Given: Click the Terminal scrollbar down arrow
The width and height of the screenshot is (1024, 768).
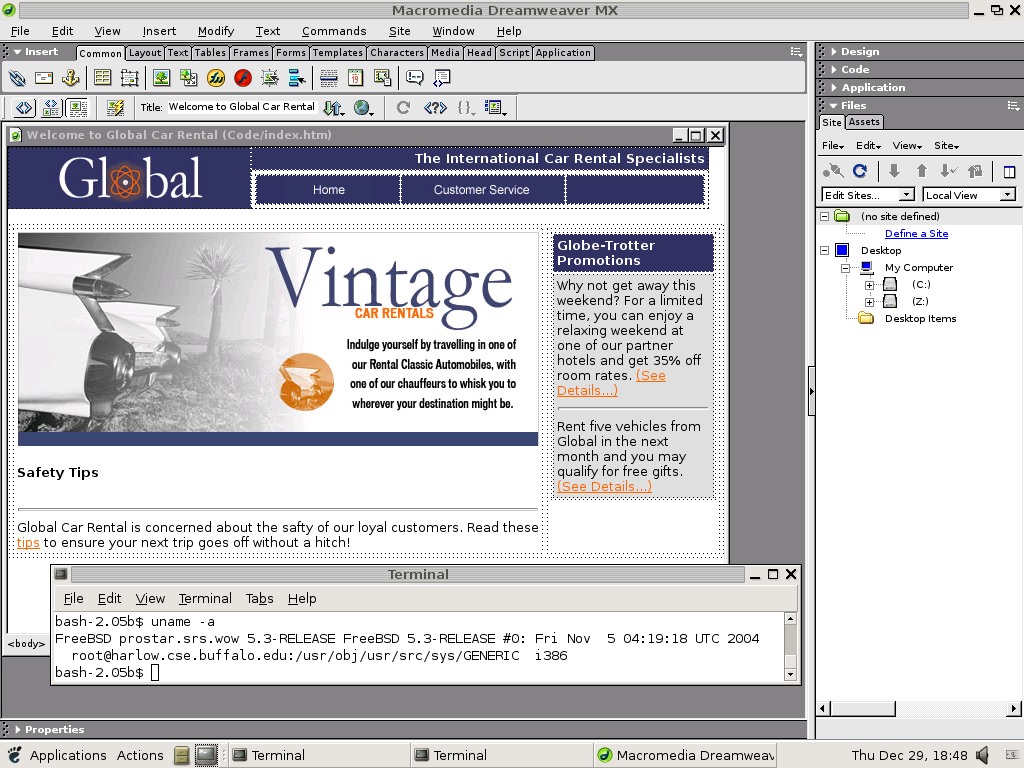Looking at the screenshot, I should [790, 675].
